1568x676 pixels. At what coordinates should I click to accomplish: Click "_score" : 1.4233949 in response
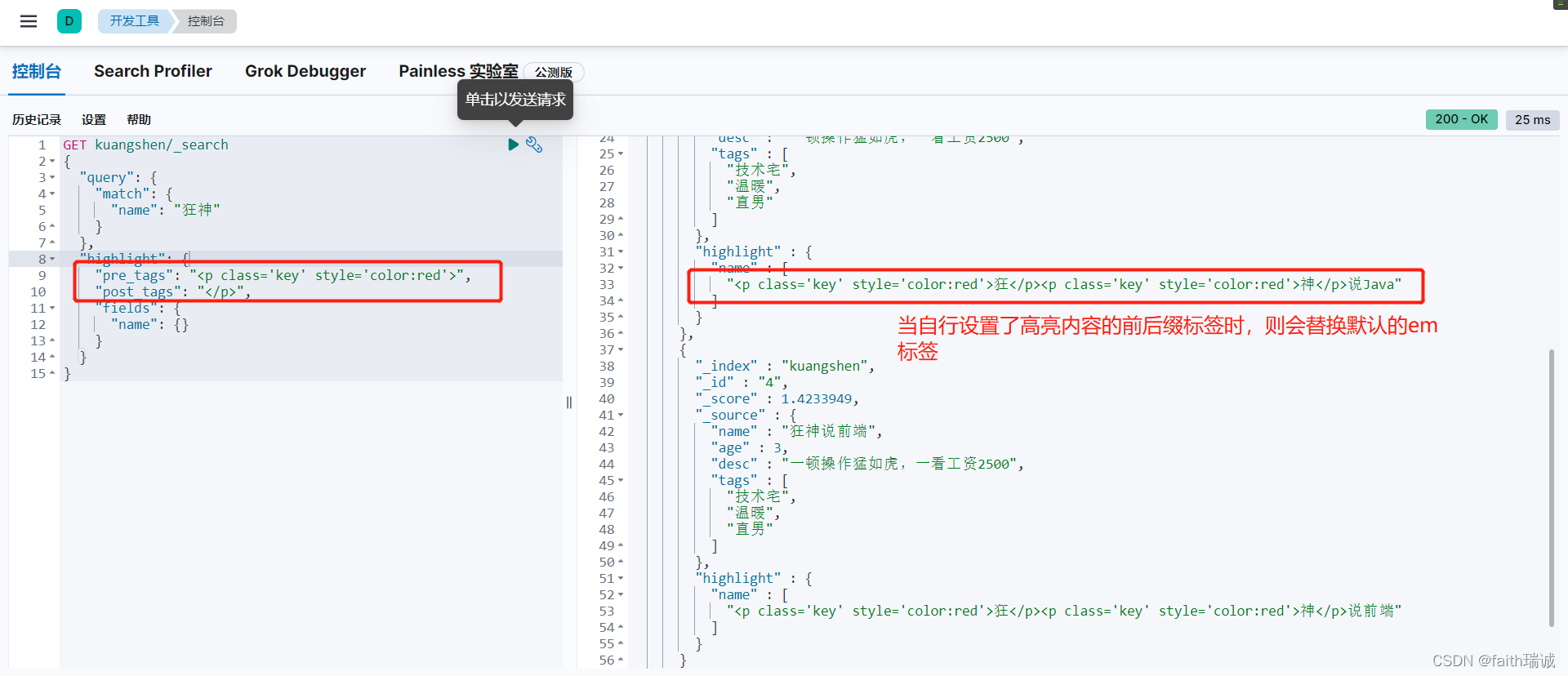click(x=777, y=398)
